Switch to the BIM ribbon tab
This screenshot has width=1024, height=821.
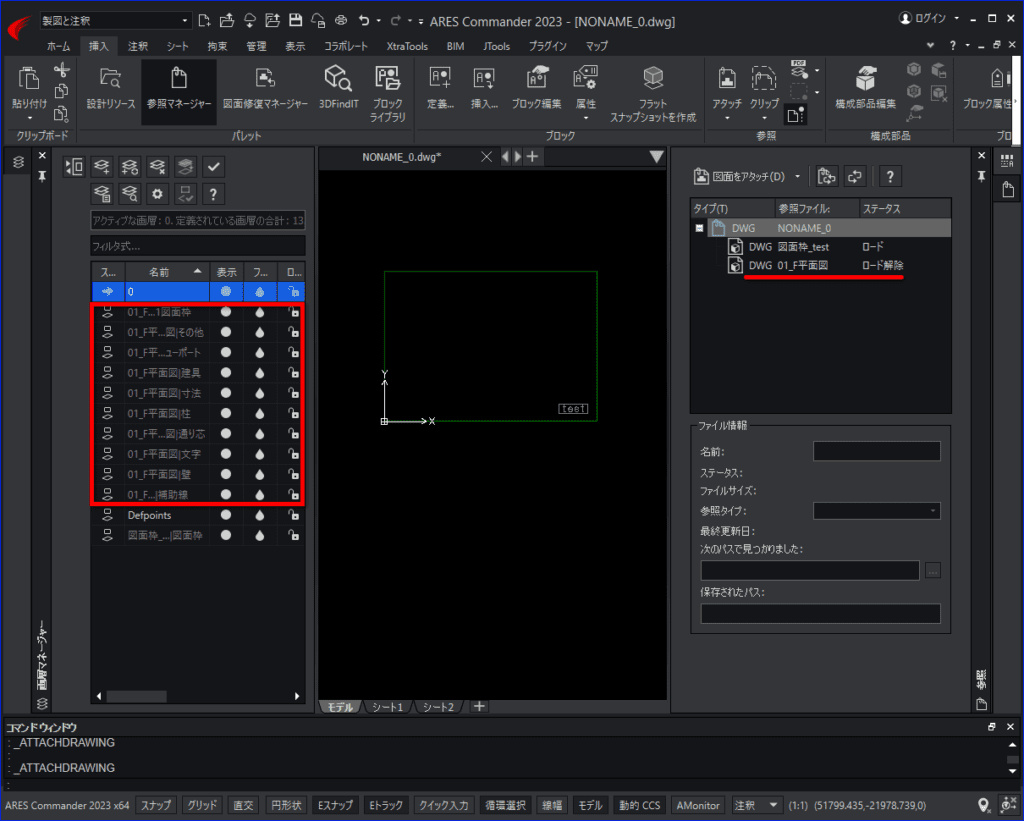455,46
